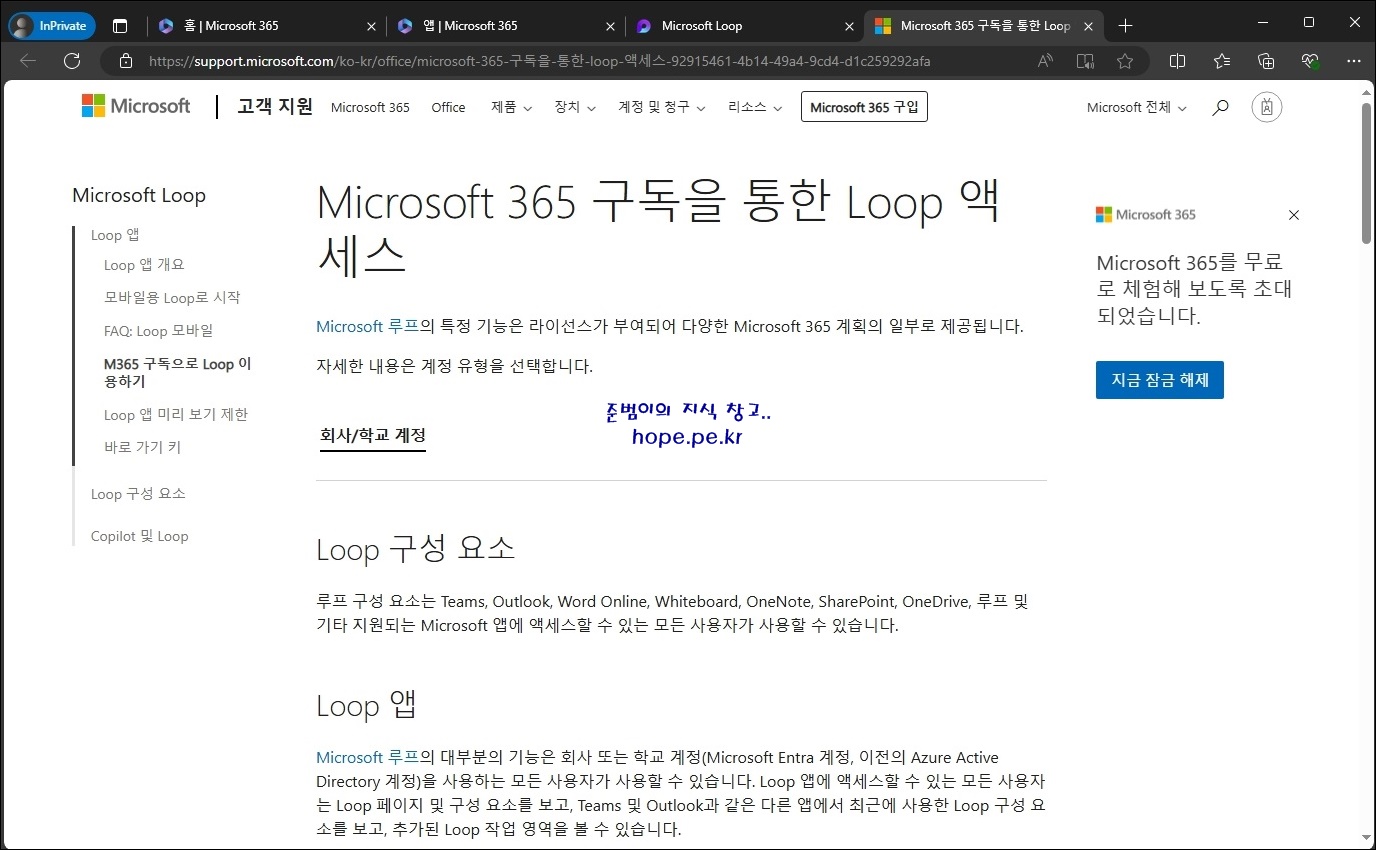
Task: Select M365 구독으로 Loop 이용하기 item
Action: [178, 373]
